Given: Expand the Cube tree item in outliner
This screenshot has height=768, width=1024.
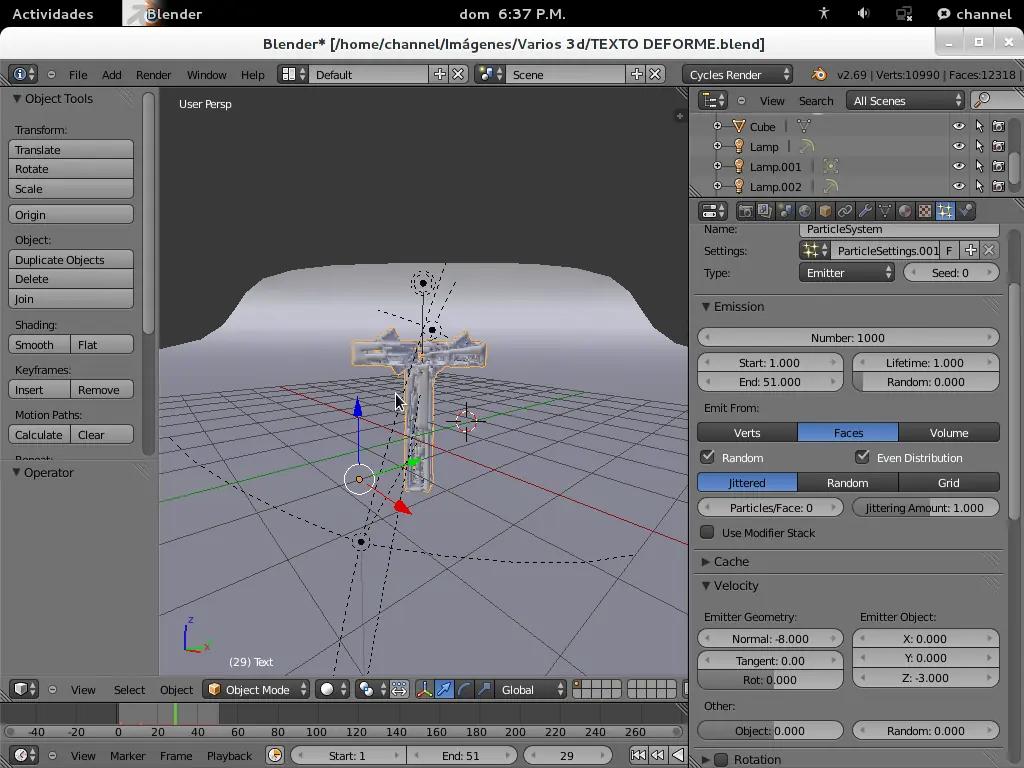Looking at the screenshot, I should tap(717, 126).
